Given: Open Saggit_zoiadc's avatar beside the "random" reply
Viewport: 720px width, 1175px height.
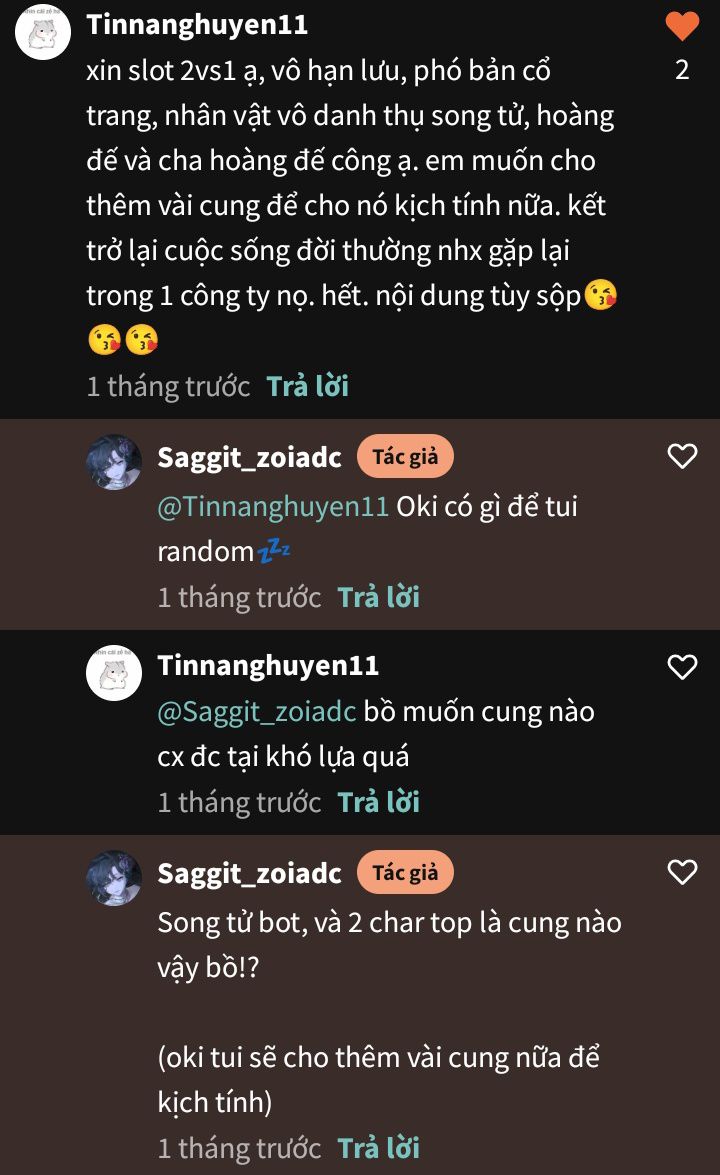Looking at the screenshot, I should pyautogui.click(x=114, y=462).
